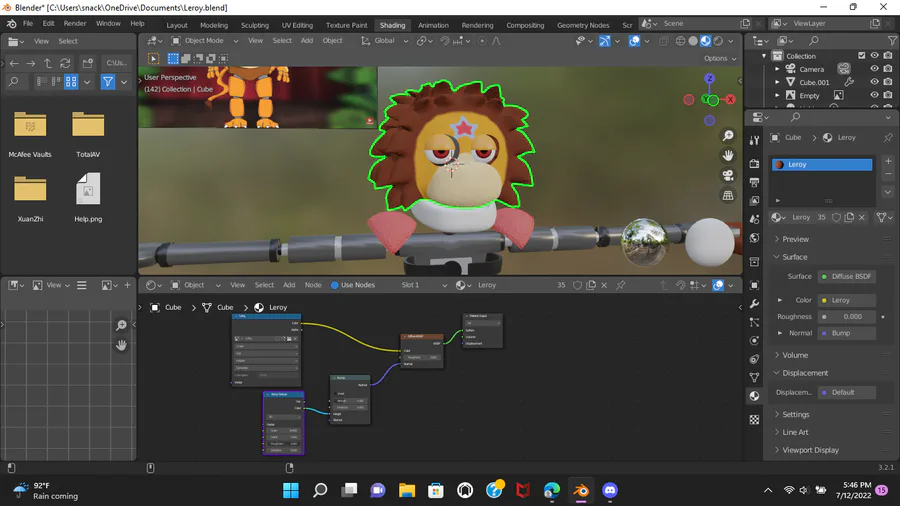900x506 pixels.
Task: Select the Leroy material slot
Action: coord(822,165)
